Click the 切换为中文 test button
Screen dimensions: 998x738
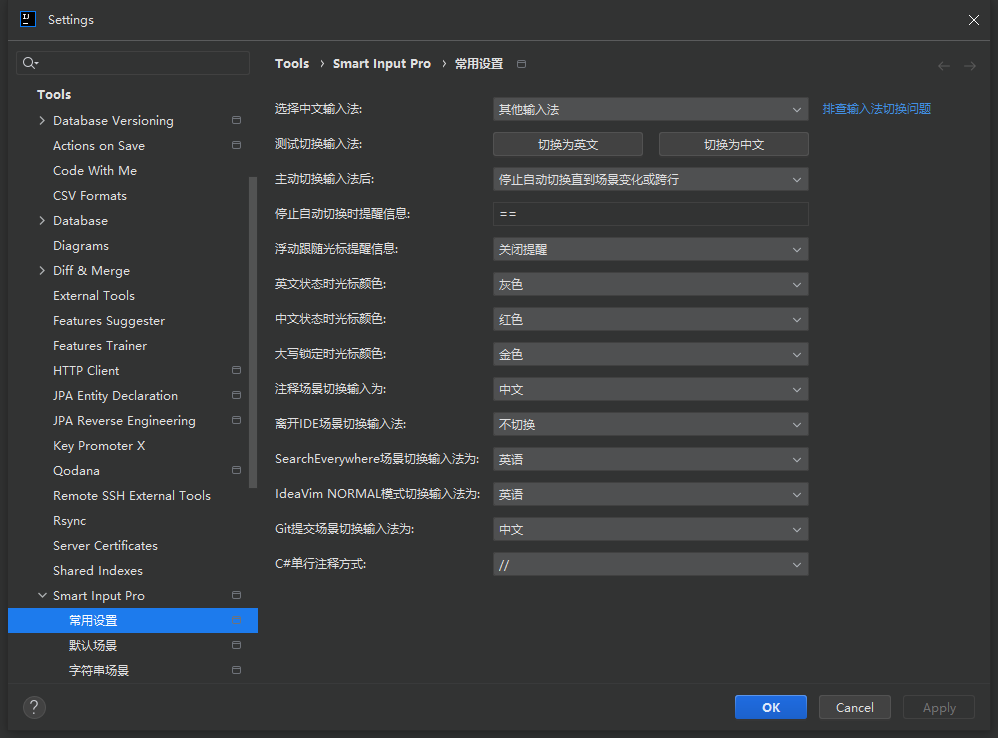click(x=734, y=144)
